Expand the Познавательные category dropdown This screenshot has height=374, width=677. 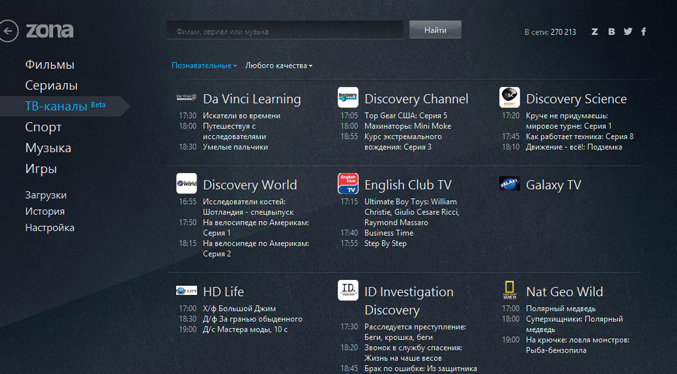(204, 66)
